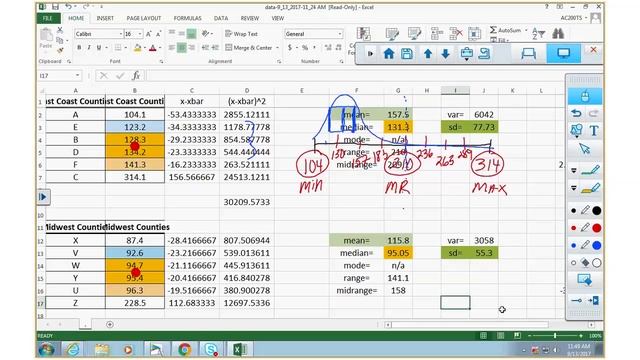The height and width of the screenshot is (360, 640).
Task: Toggle Italic formatting
Action: point(89,48)
